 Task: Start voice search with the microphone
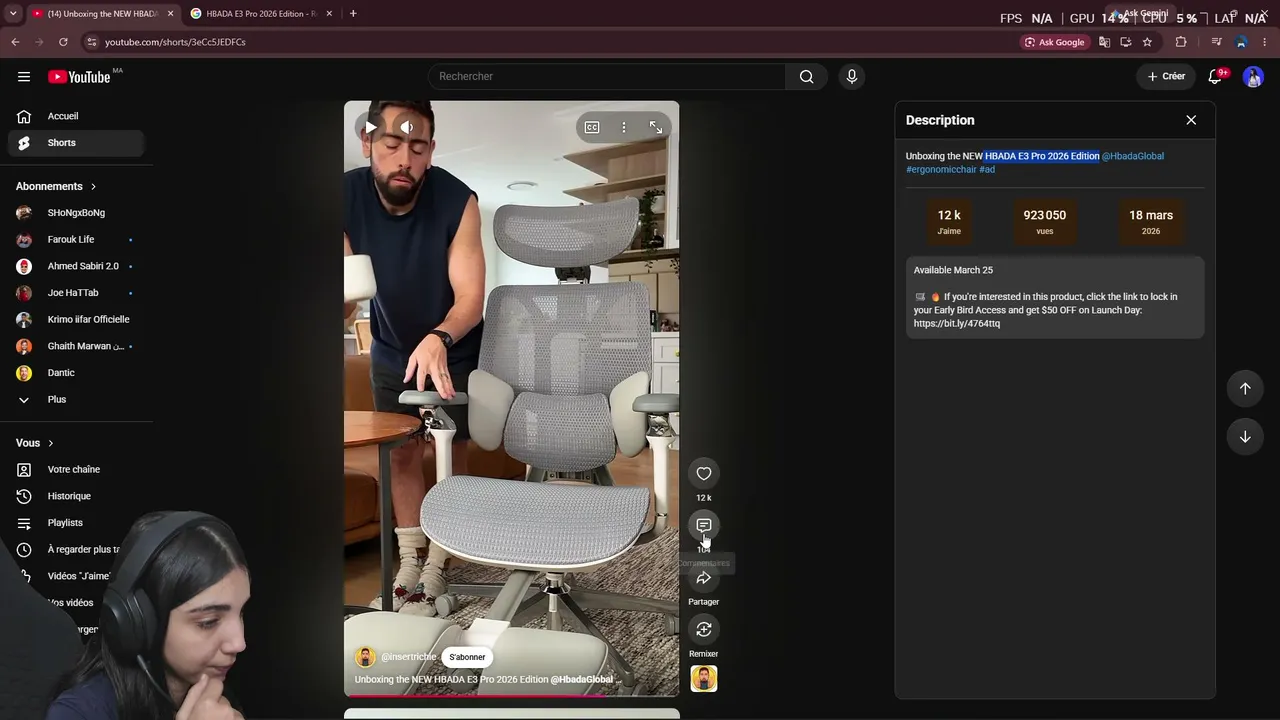point(852,77)
